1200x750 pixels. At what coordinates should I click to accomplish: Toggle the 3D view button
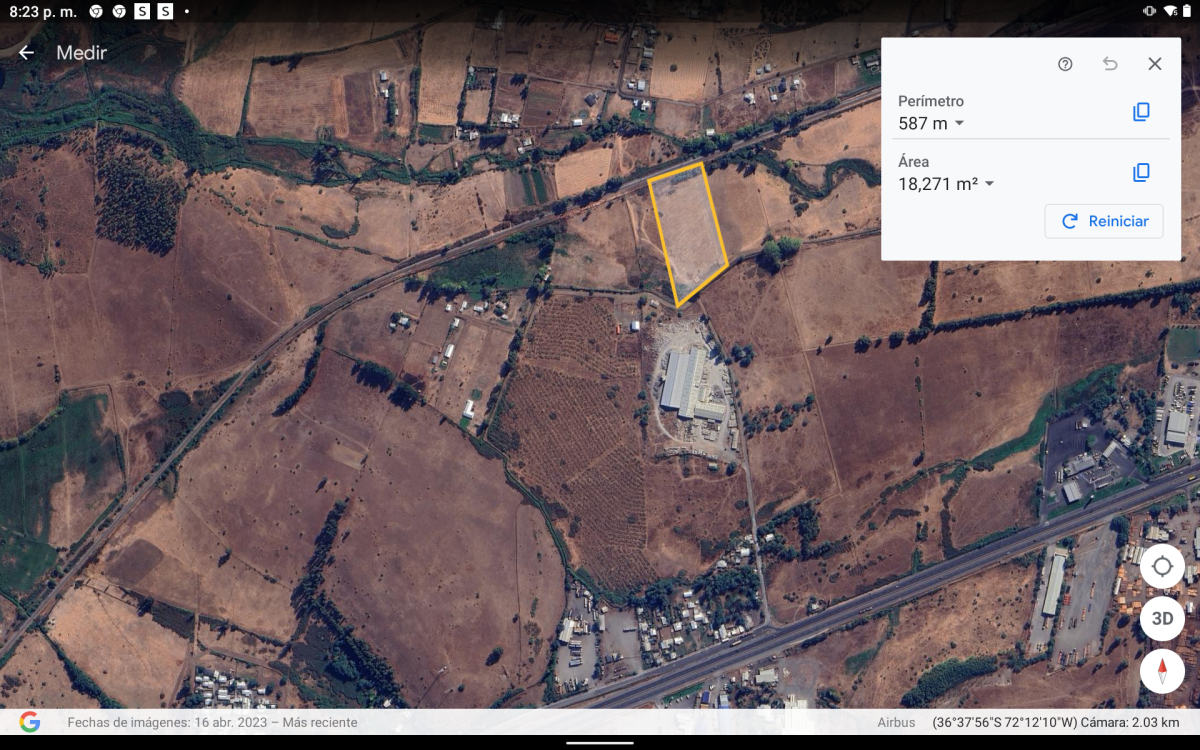point(1162,619)
